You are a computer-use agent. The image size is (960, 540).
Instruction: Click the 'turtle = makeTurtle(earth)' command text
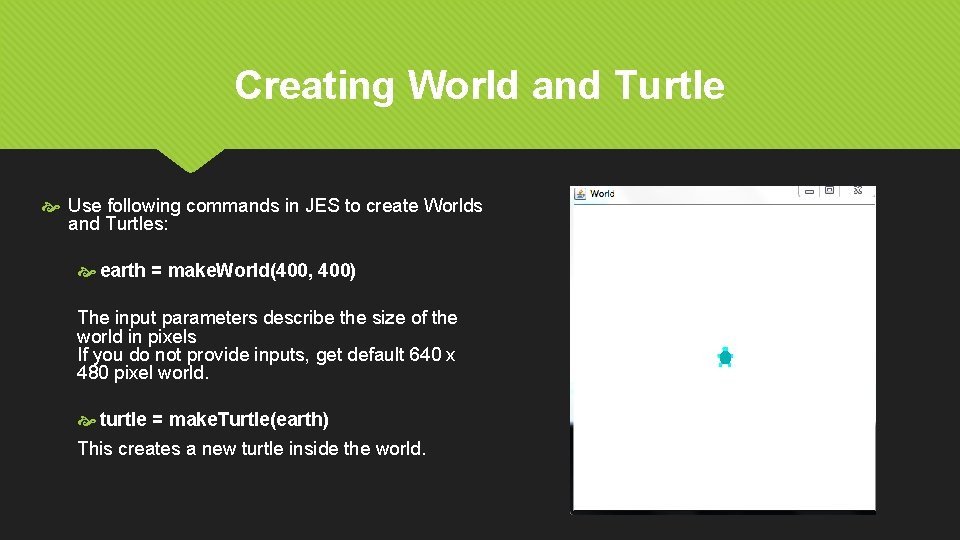point(214,419)
